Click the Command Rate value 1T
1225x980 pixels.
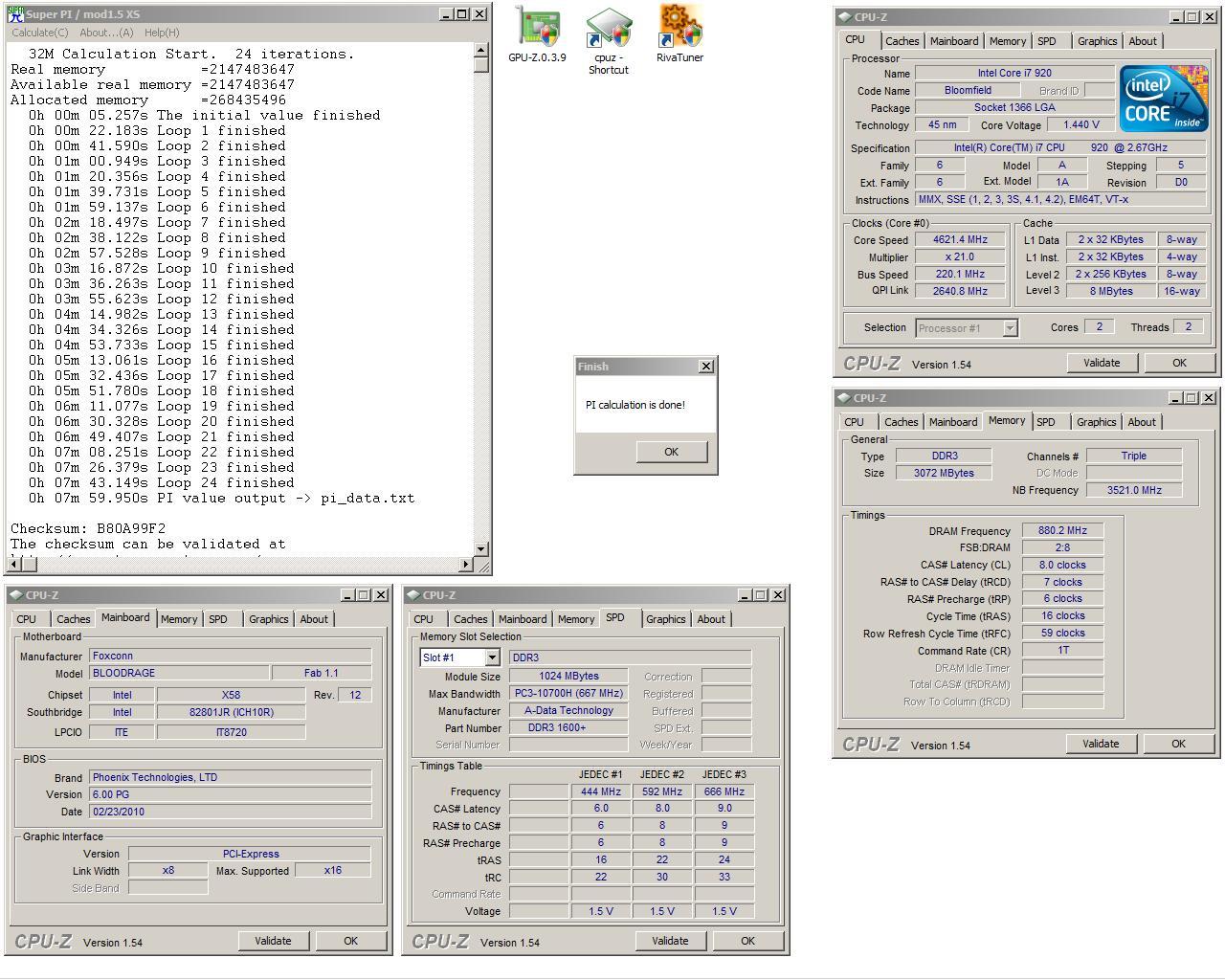1062,650
